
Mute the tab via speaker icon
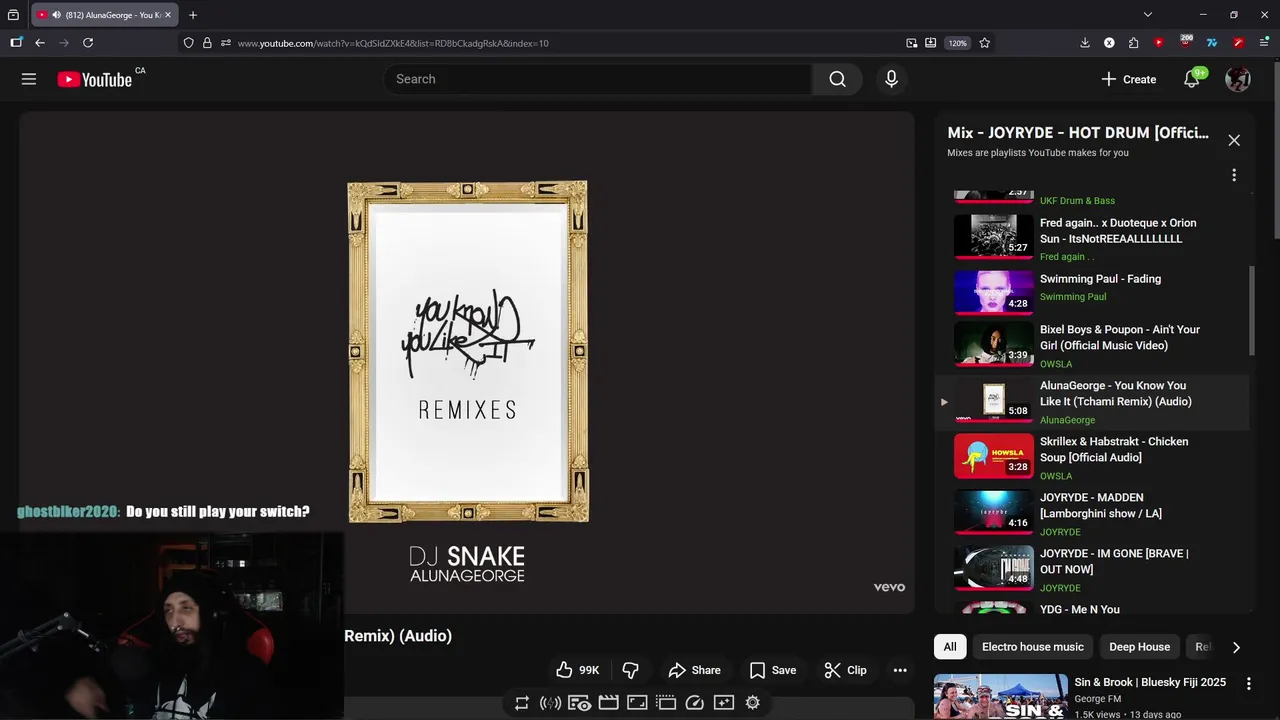[55, 15]
